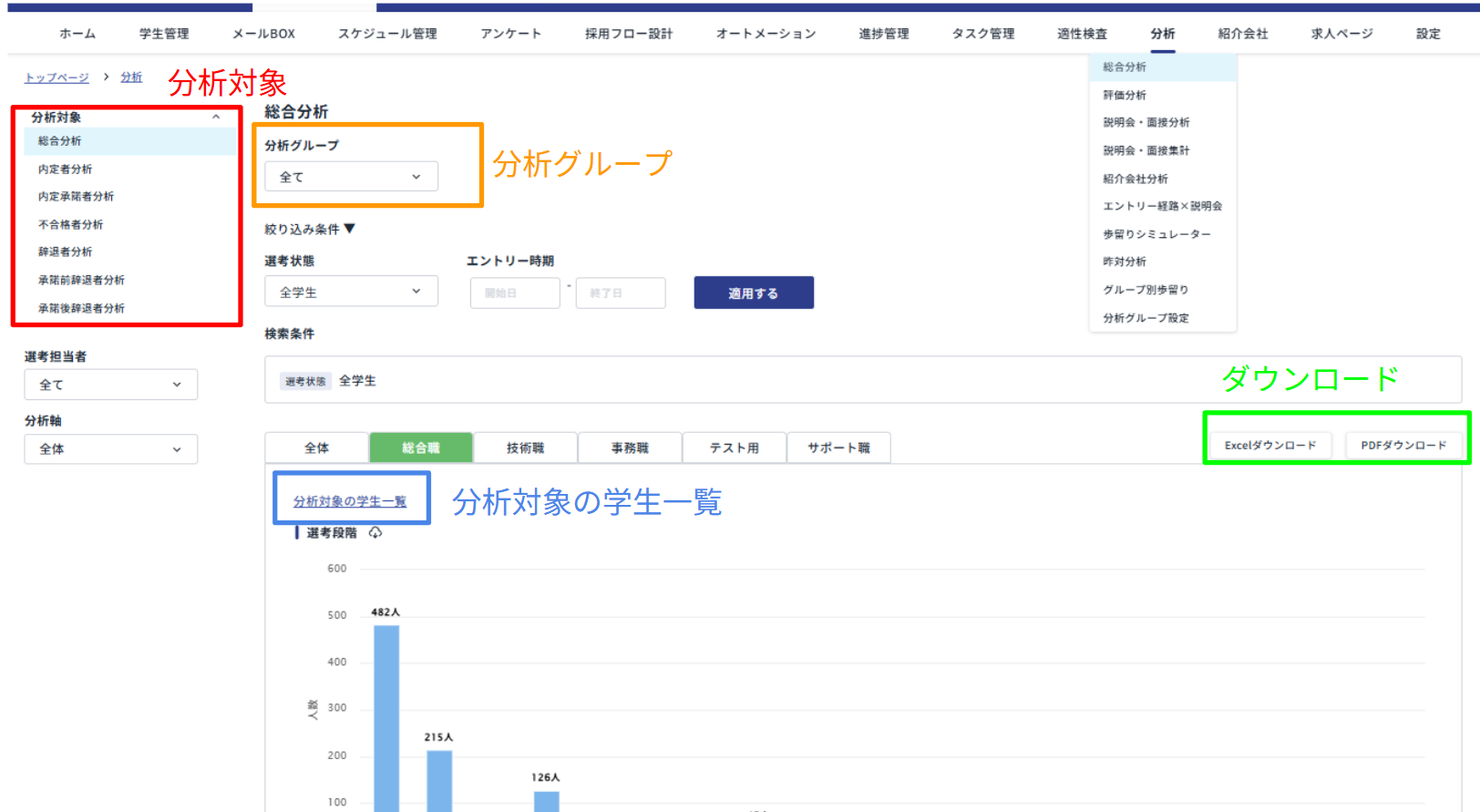Select 内定者分析 in the sidebar

pos(130,170)
